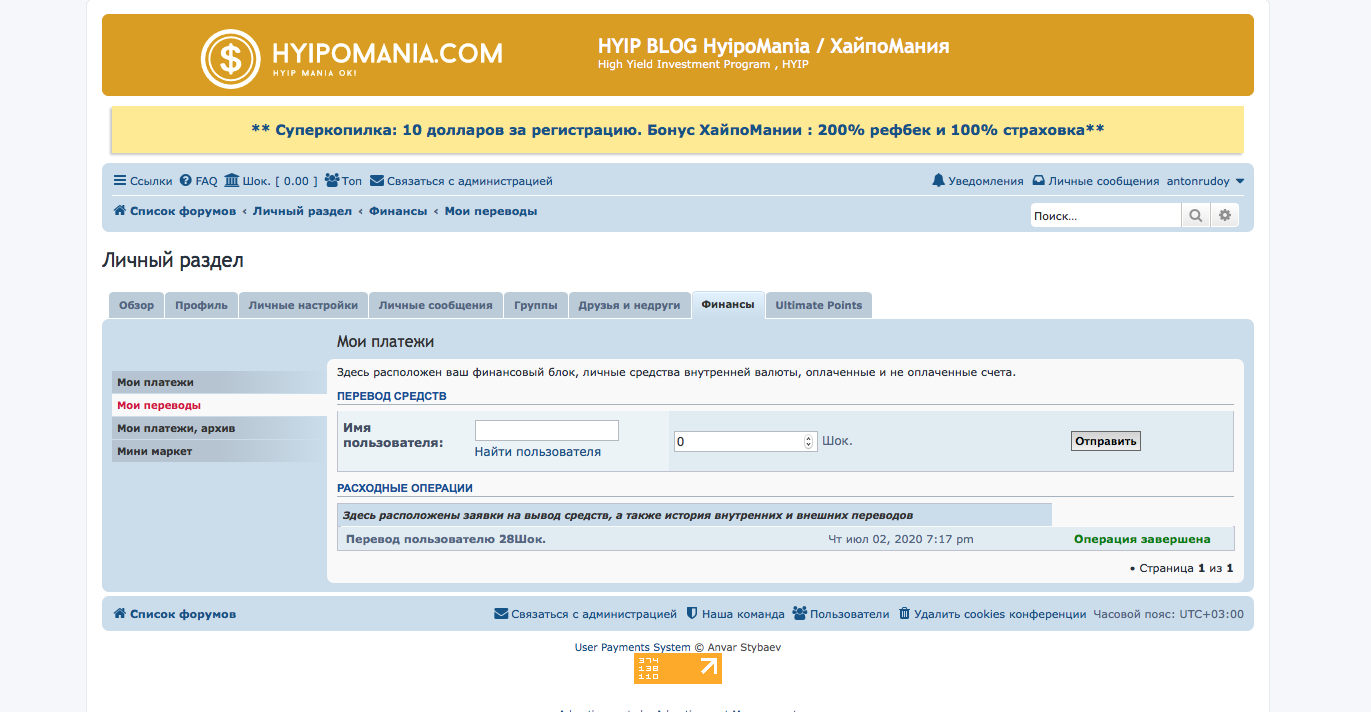This screenshot has width=1371, height=712.
Task: Open the Топ users link
Action: pos(343,181)
